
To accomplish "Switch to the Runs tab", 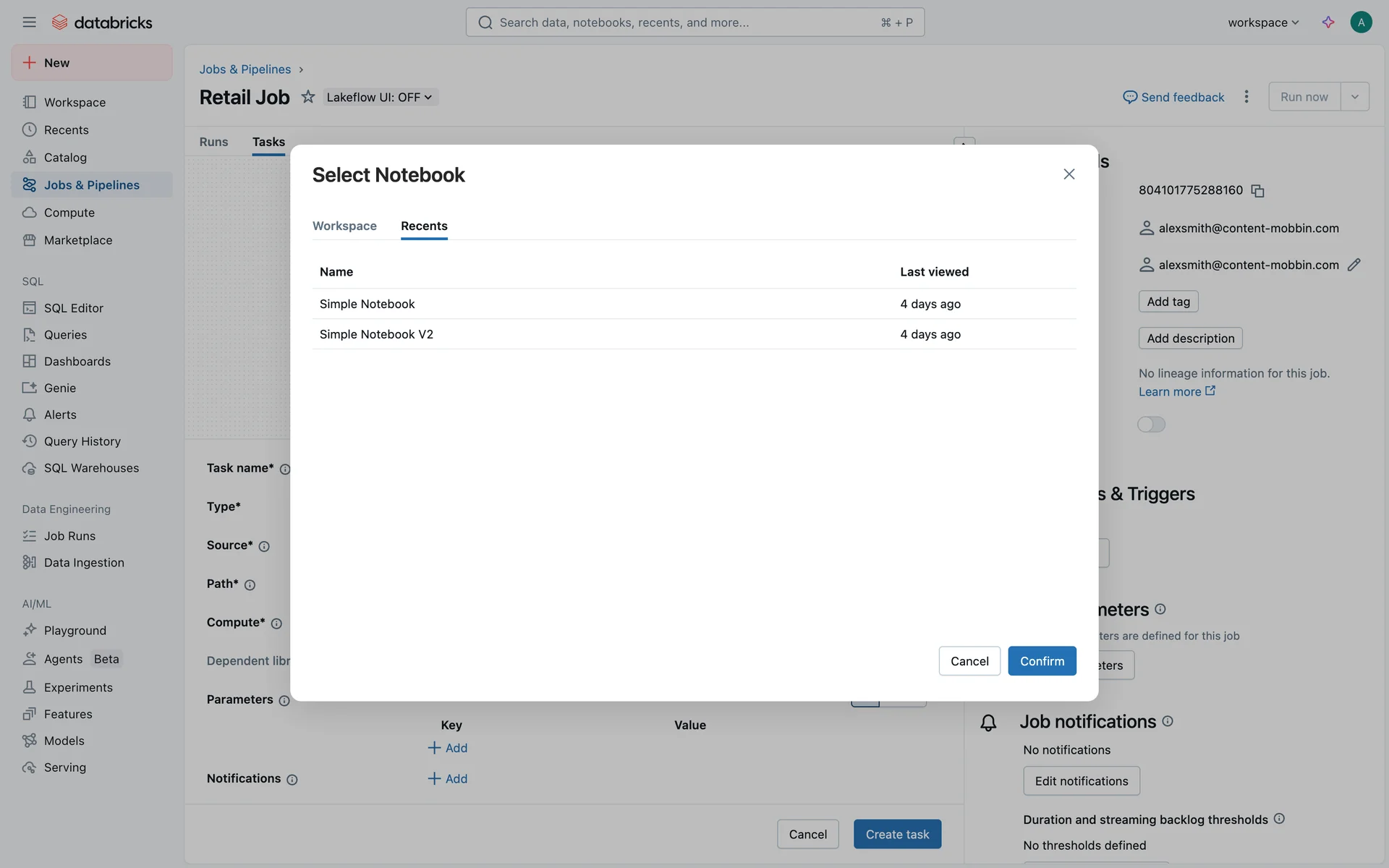I will click(x=213, y=142).
